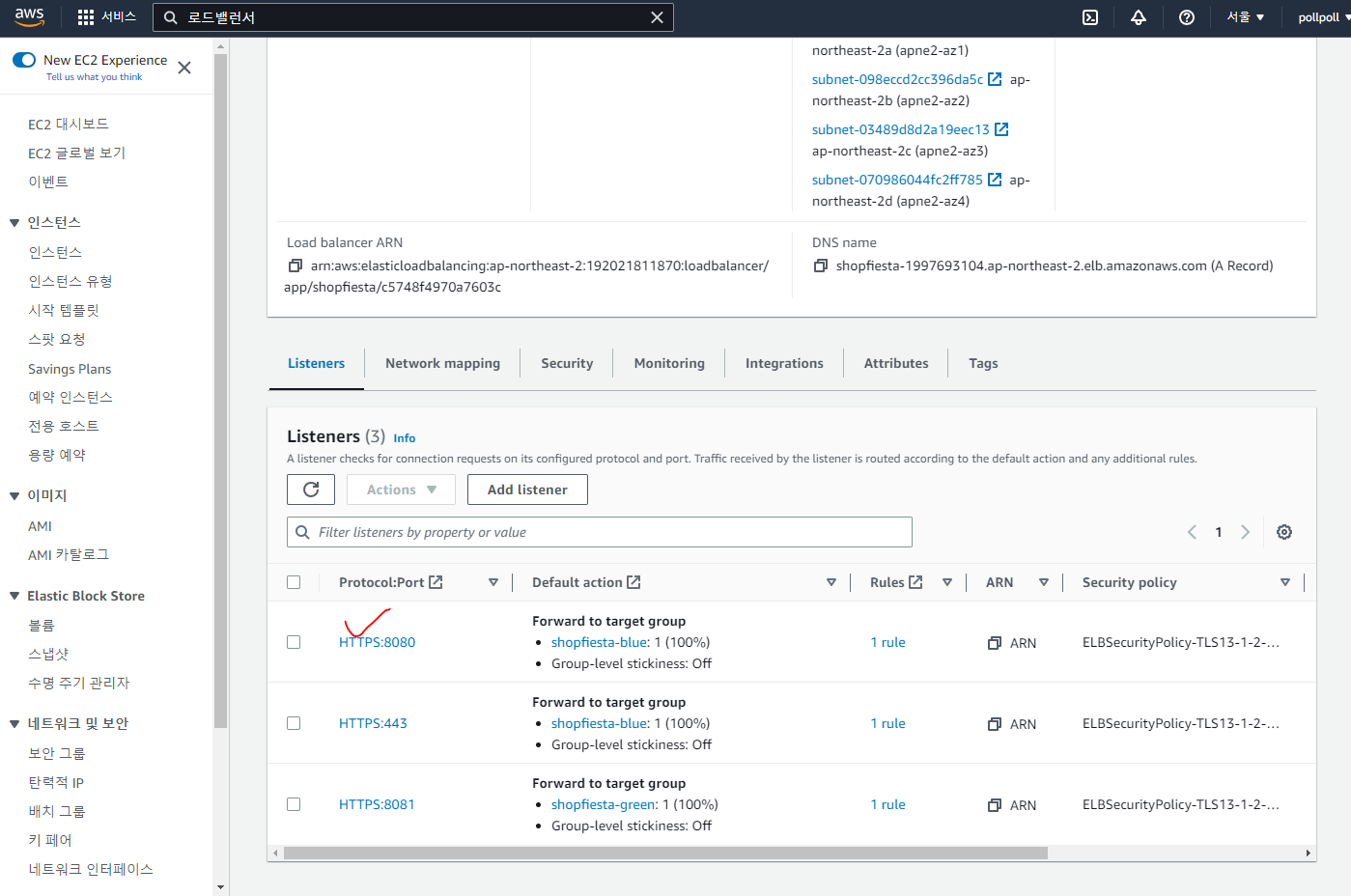Copy ARN of the HTTPS:8081 listener
1351x896 pixels.
tap(995, 805)
